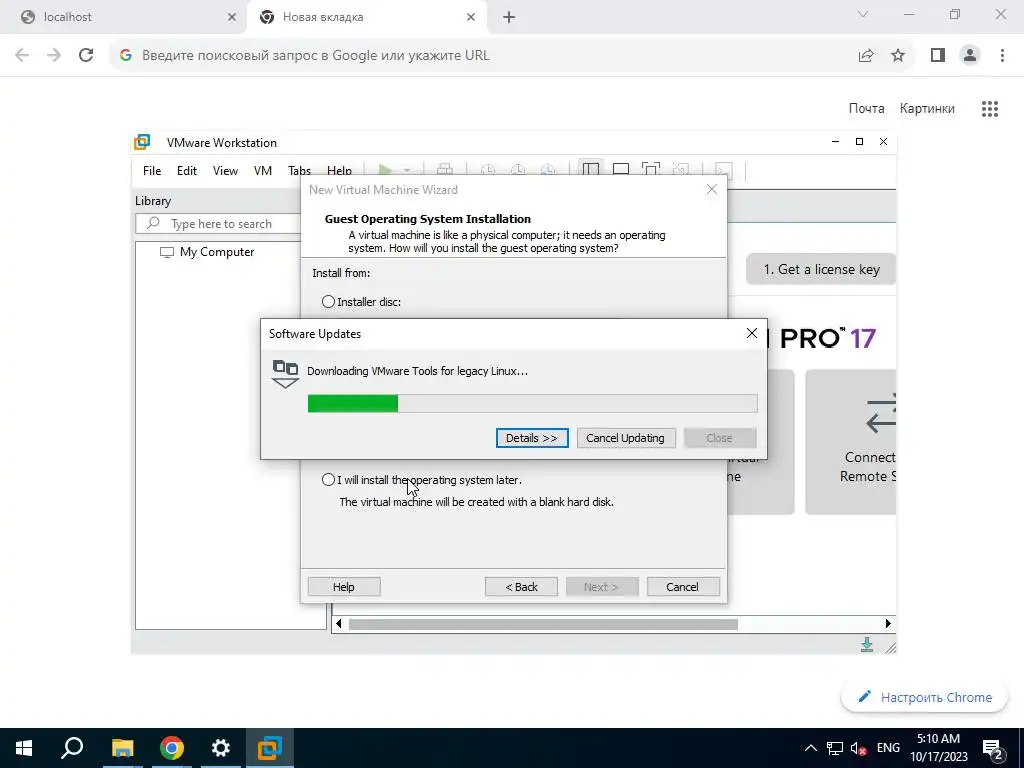1024x768 pixels.
Task: Click the Connect to Remote Server card
Action: [x=850, y=442]
